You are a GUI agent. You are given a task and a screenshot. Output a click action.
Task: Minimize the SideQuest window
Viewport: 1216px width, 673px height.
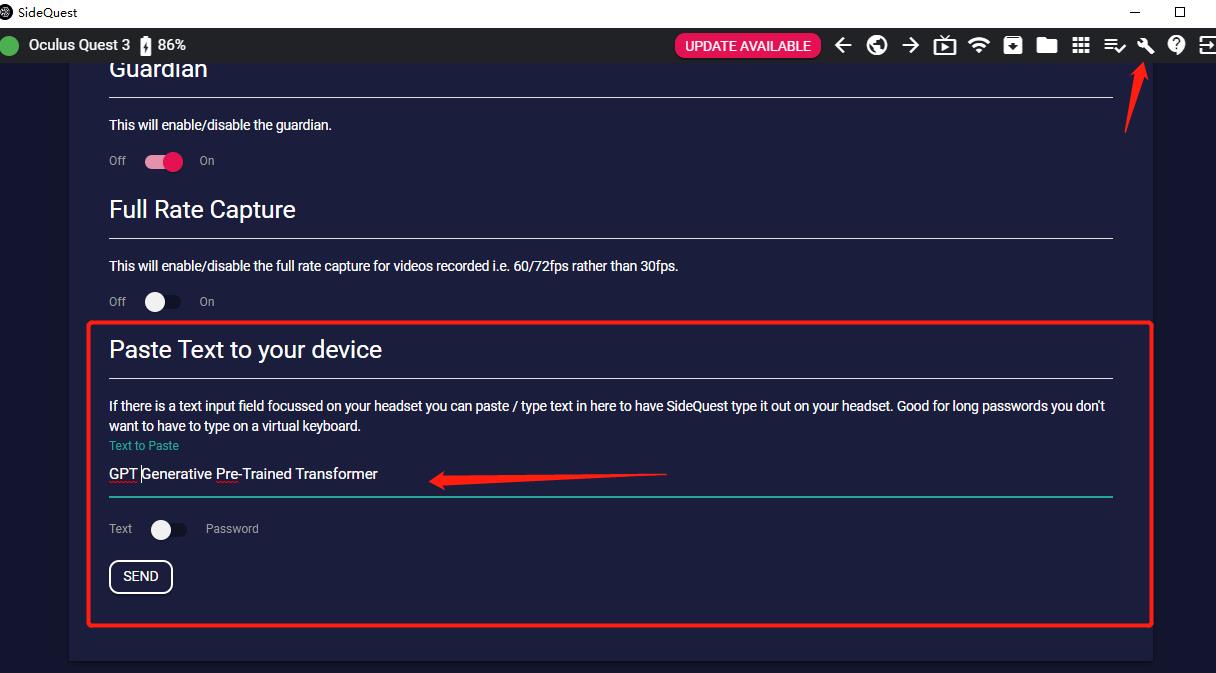(x=1135, y=12)
